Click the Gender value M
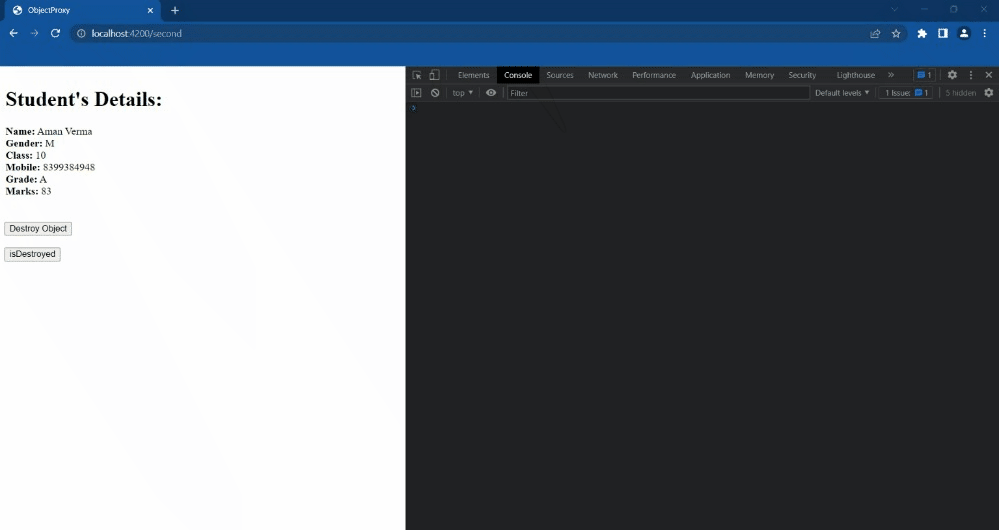 click(x=50, y=143)
